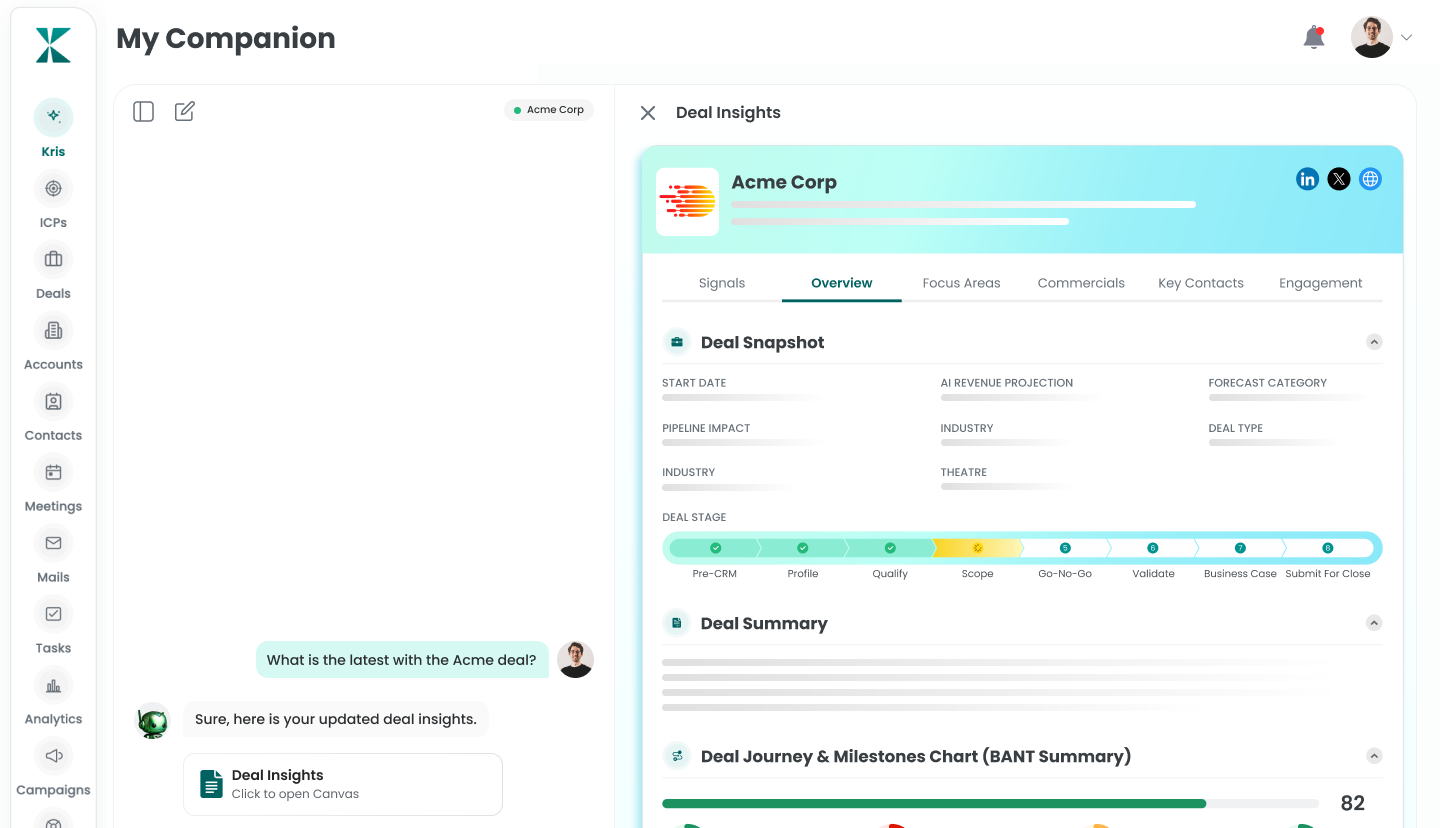Click the FORECAST CATEGORY label
This screenshot has width=1440, height=828.
(1268, 383)
